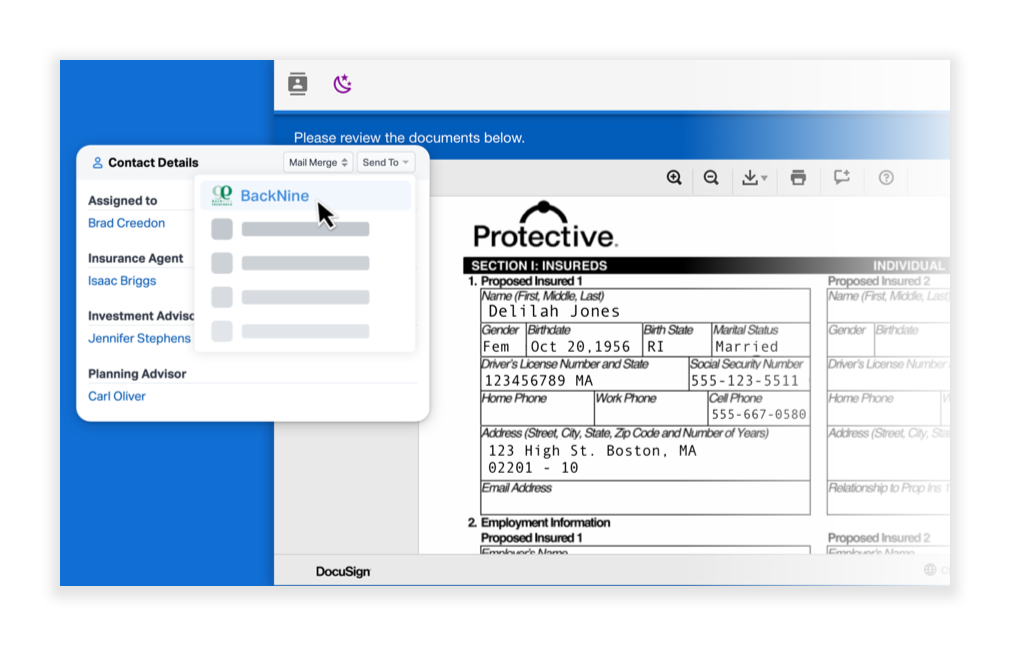Click the Proposed Insured 2 name field

(x=888, y=306)
